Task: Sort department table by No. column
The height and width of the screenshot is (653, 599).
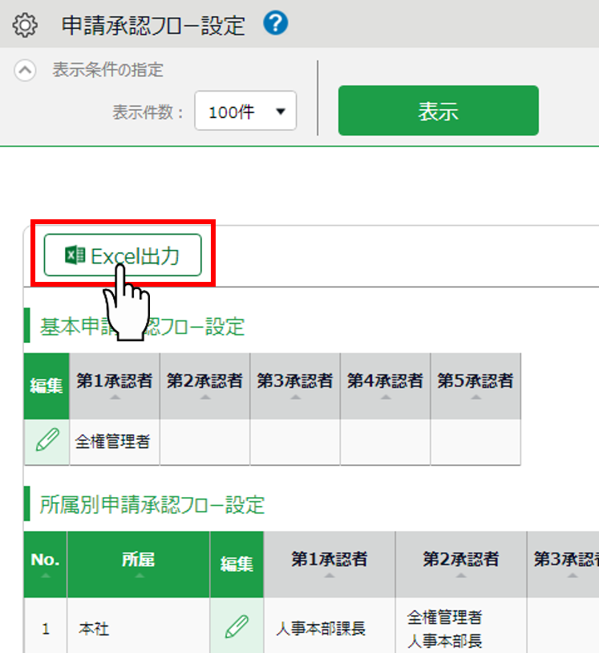Action: coord(45,564)
